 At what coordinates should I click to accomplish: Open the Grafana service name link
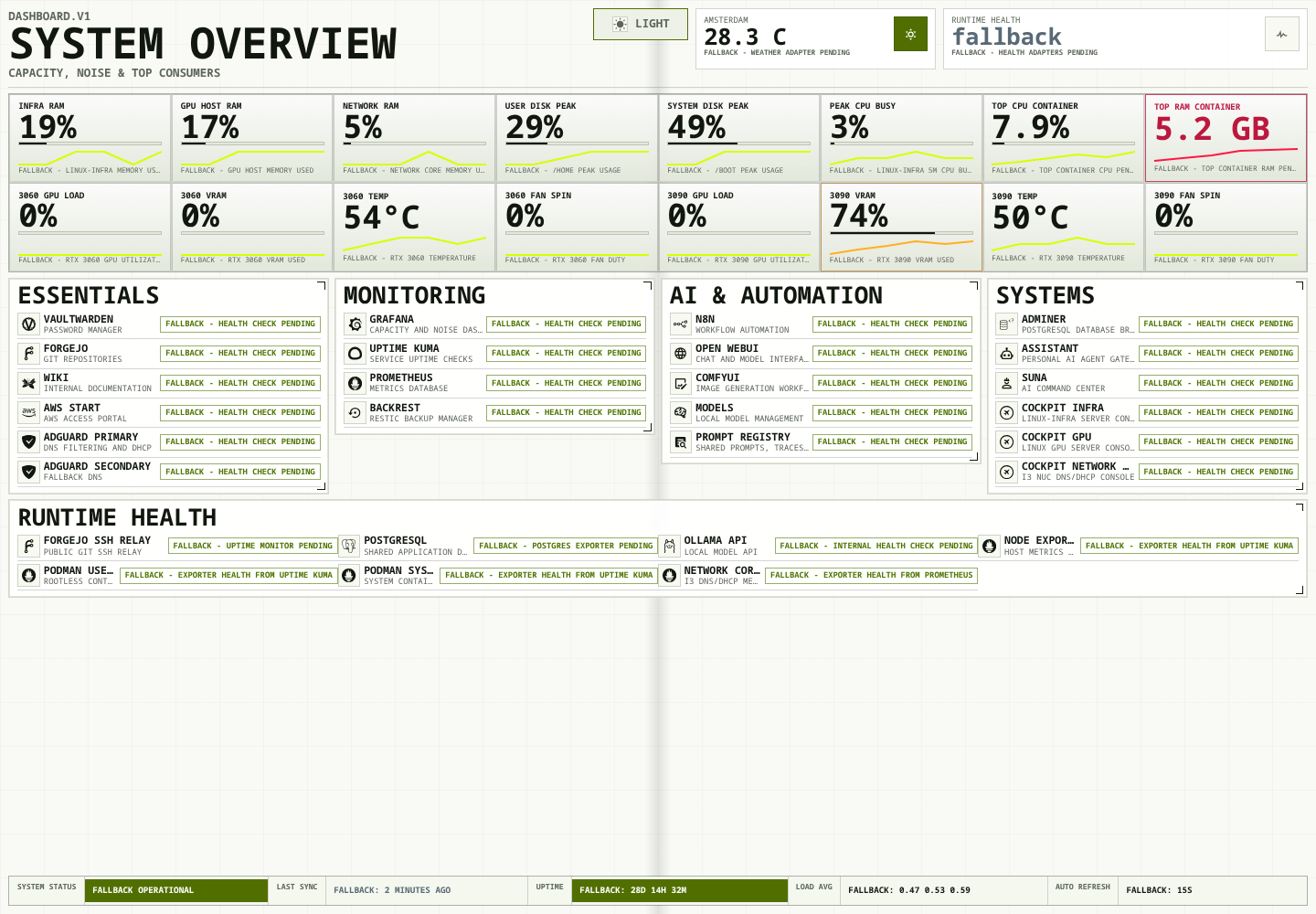391,319
